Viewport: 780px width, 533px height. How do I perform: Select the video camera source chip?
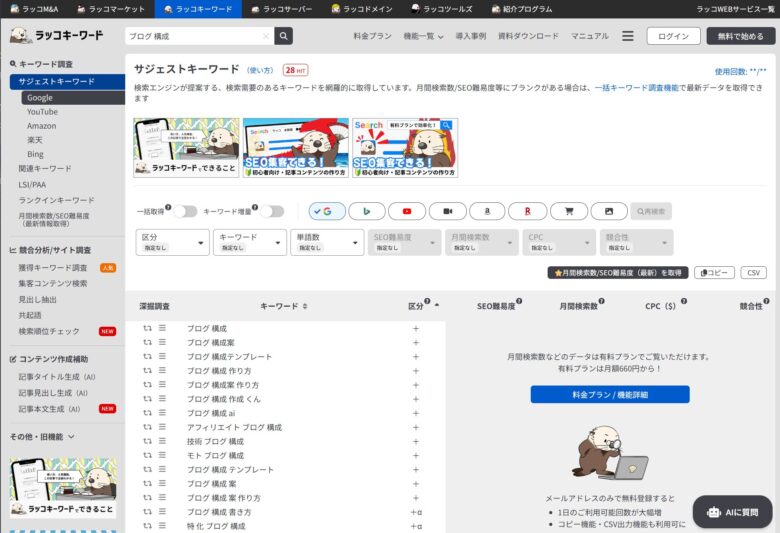[448, 212]
